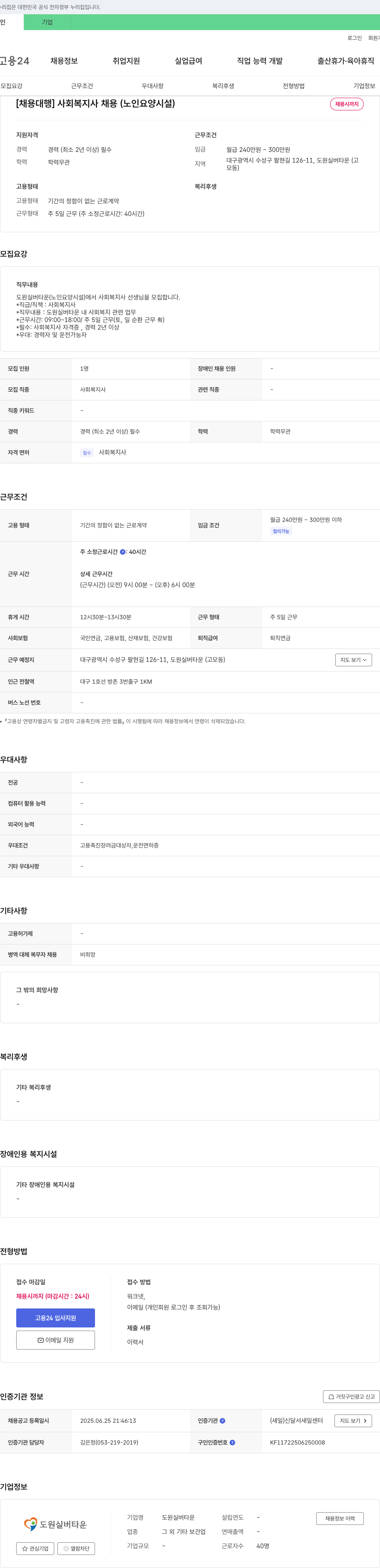Screen dimensions: 380x1568
Task: Open the 직업 능력 개발 menu
Action: [259, 61]
